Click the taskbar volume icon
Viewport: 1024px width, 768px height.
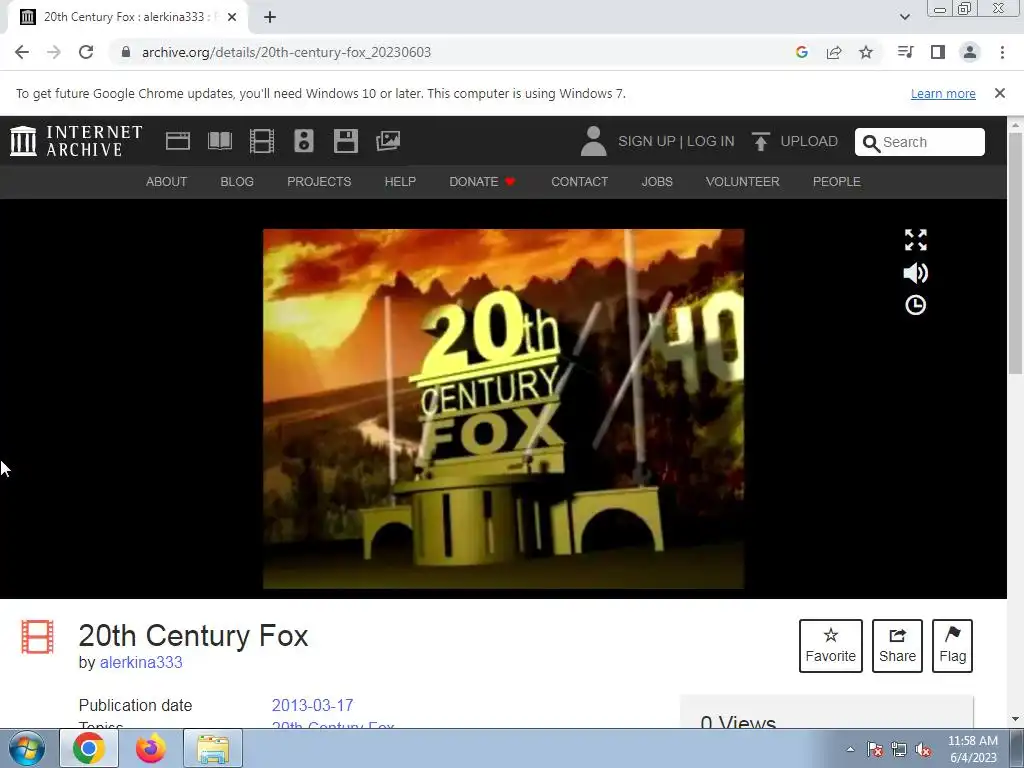[x=922, y=750]
